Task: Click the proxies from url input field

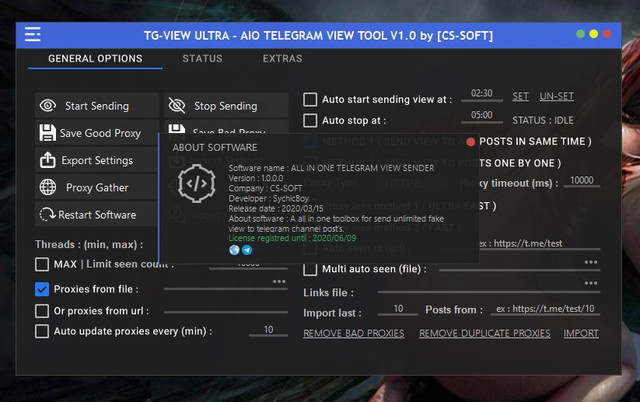Action: (x=226, y=309)
